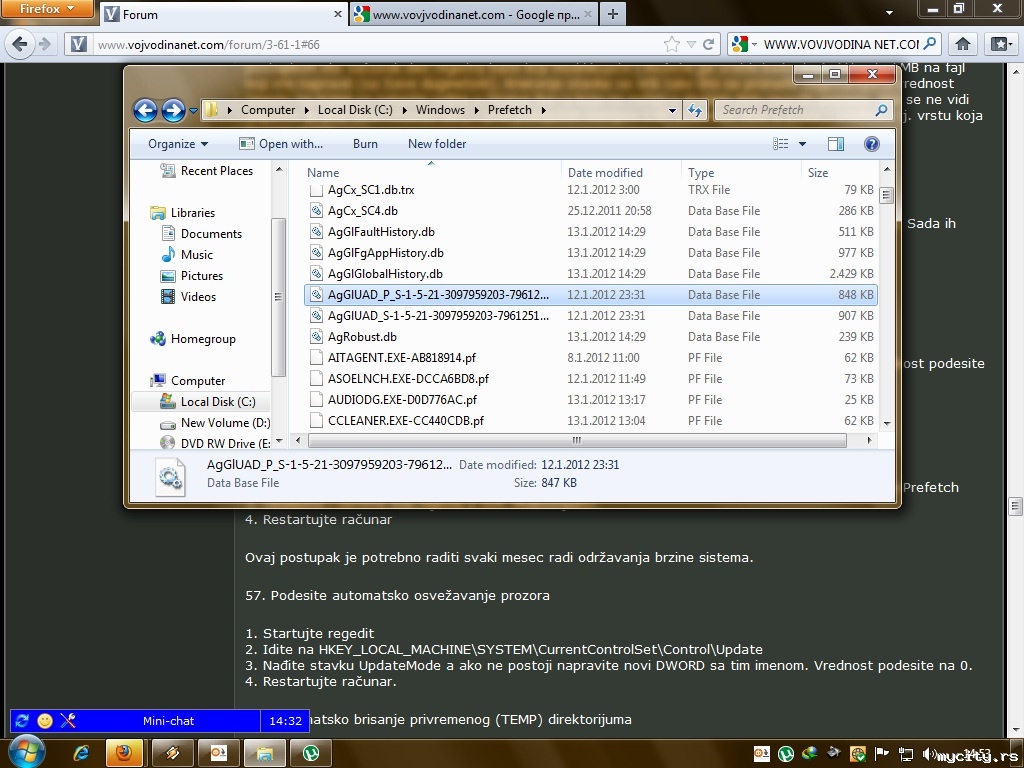Click Open with... in Explorer toolbar
The width and height of the screenshot is (1024, 768).
pos(281,144)
